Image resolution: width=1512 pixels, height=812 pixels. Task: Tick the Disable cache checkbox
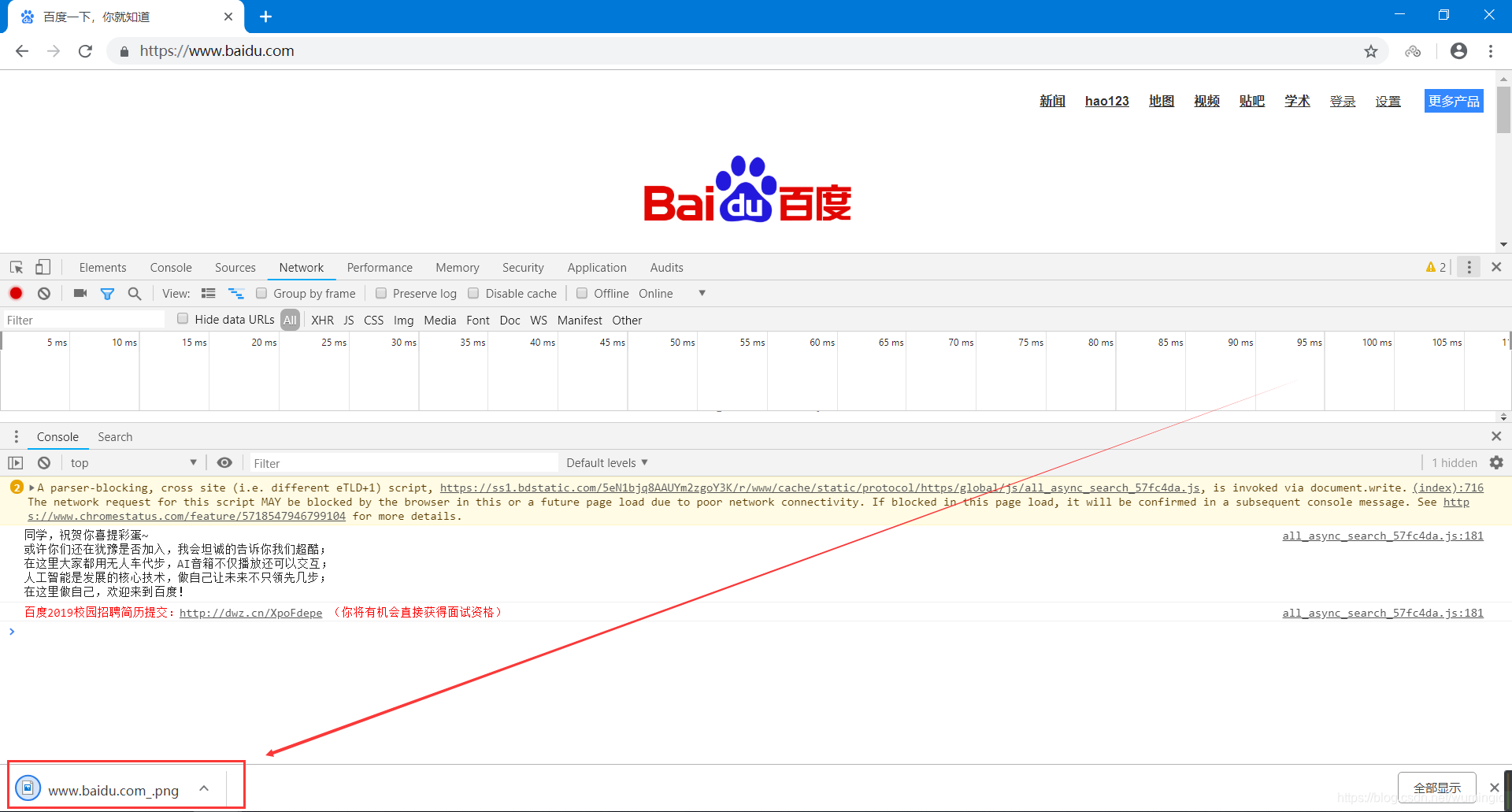tap(473, 293)
